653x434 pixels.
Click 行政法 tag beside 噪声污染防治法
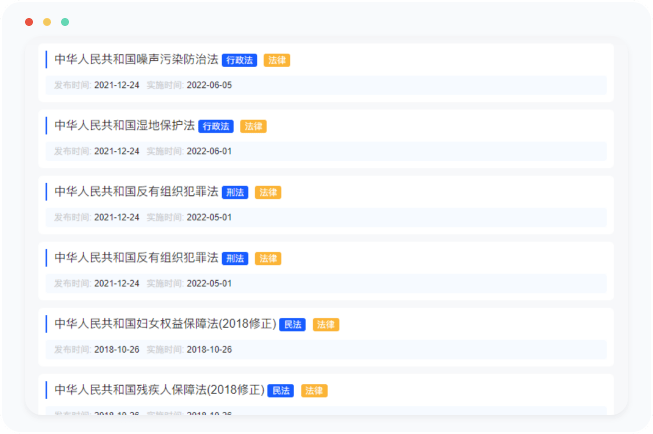tap(239, 60)
